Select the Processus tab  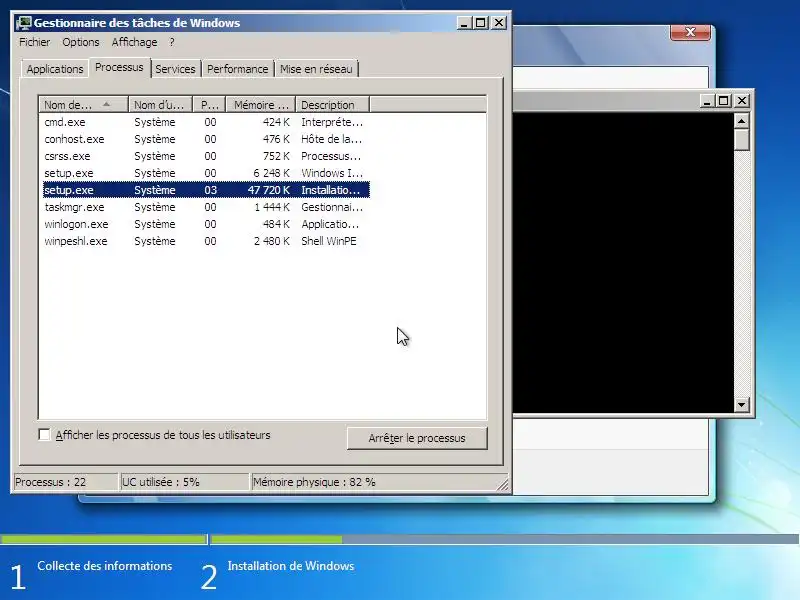[119, 67]
